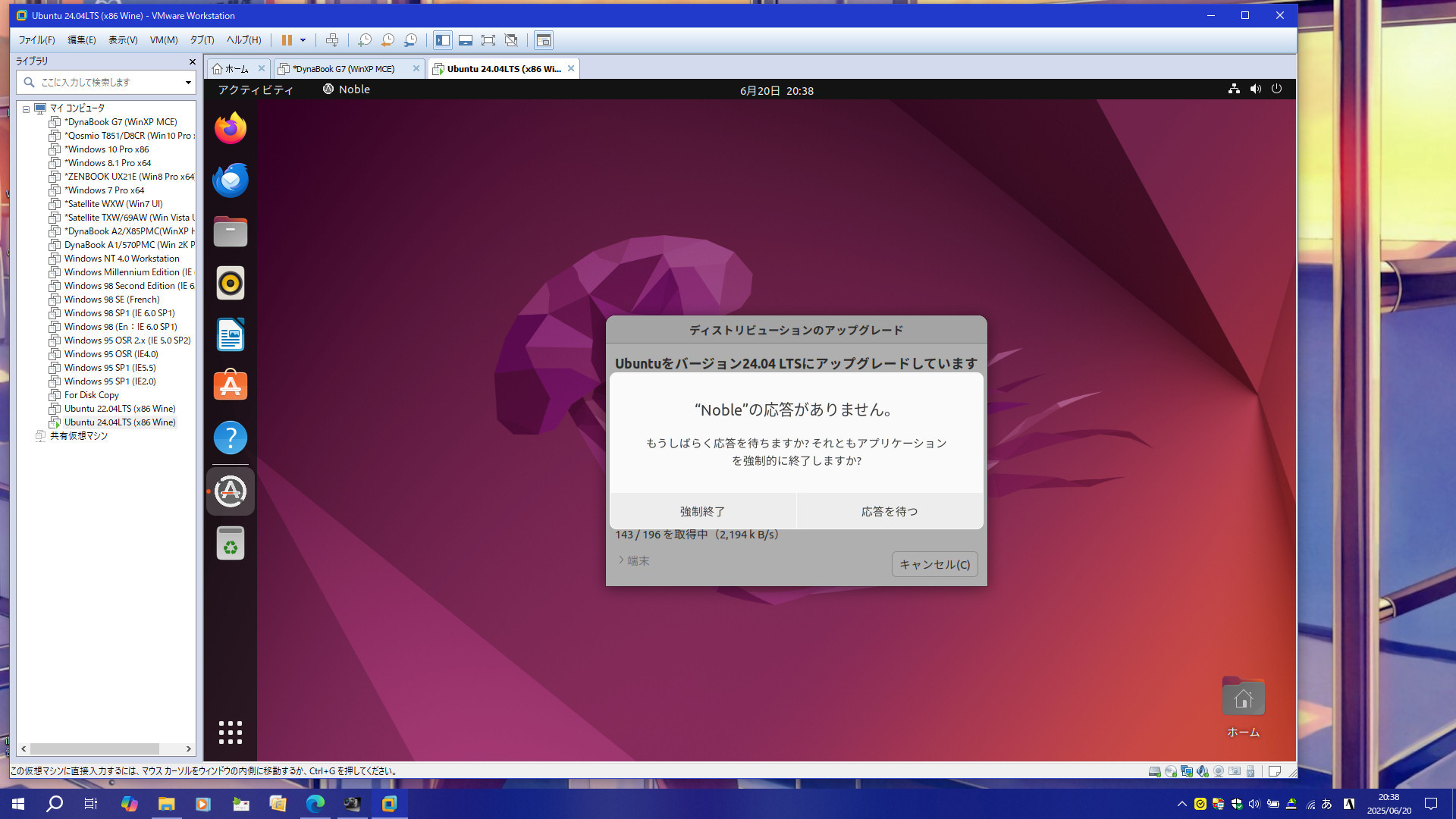The width and height of the screenshot is (1456, 819).
Task: Open the Trash icon in the dock
Action: point(231,543)
